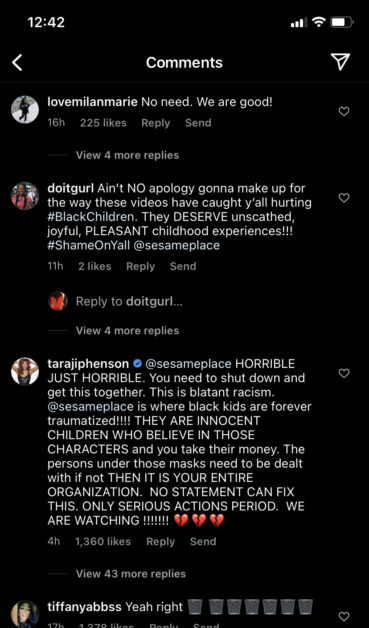369x628 pixels.
Task: Open the share paper-plane icon
Action: point(340,62)
